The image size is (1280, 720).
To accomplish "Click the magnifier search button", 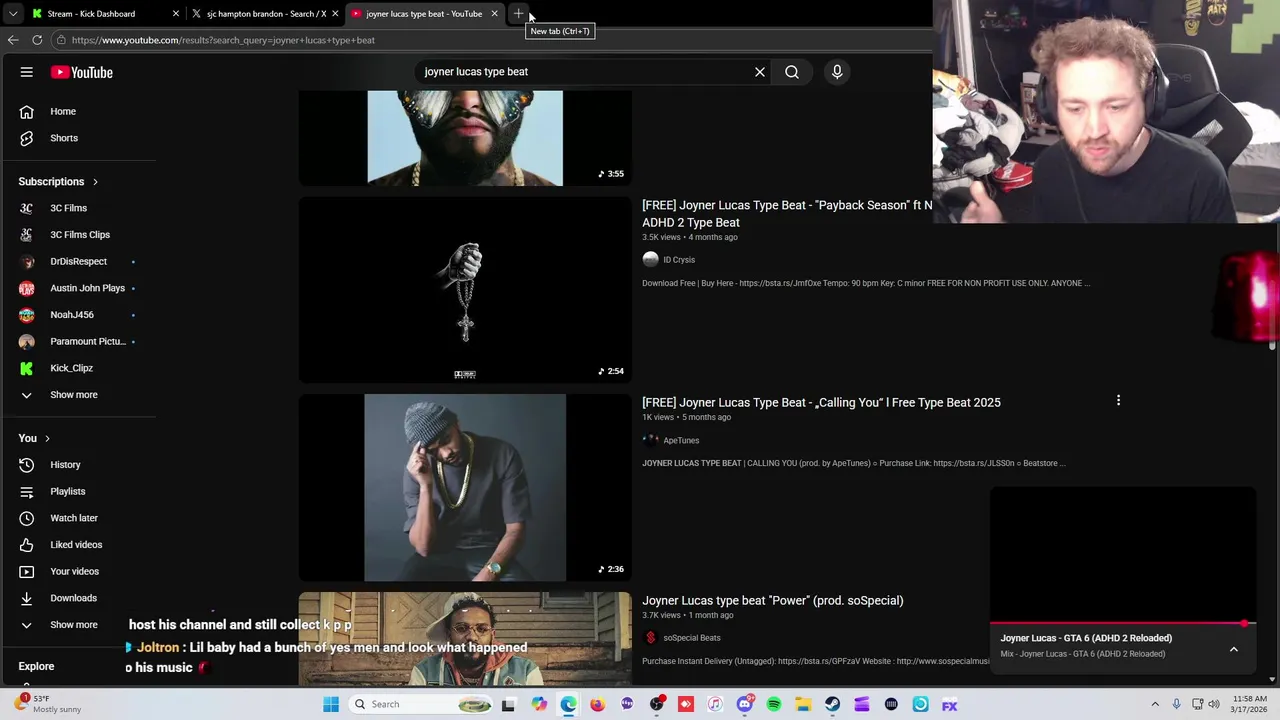I will (792, 72).
